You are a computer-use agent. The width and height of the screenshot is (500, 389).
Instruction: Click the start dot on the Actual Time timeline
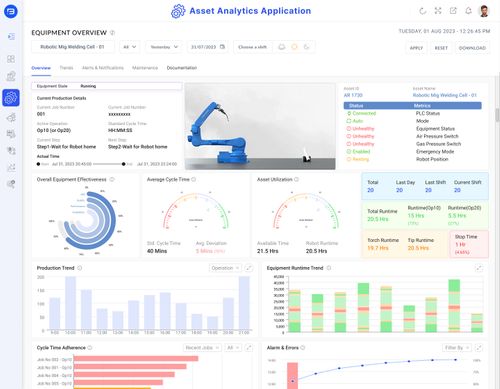(38, 164)
